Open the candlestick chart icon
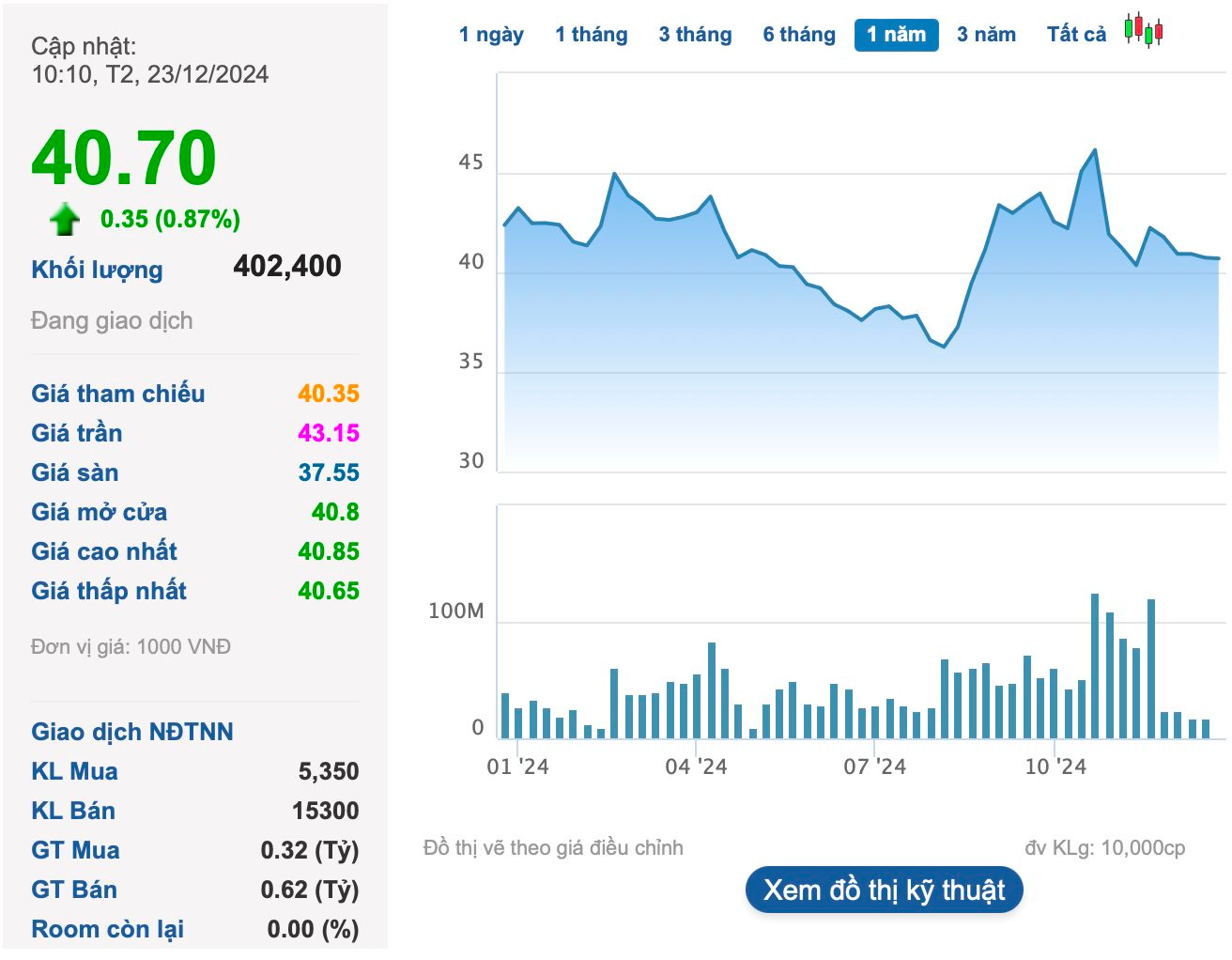The height and width of the screenshot is (960, 1232). [1144, 31]
